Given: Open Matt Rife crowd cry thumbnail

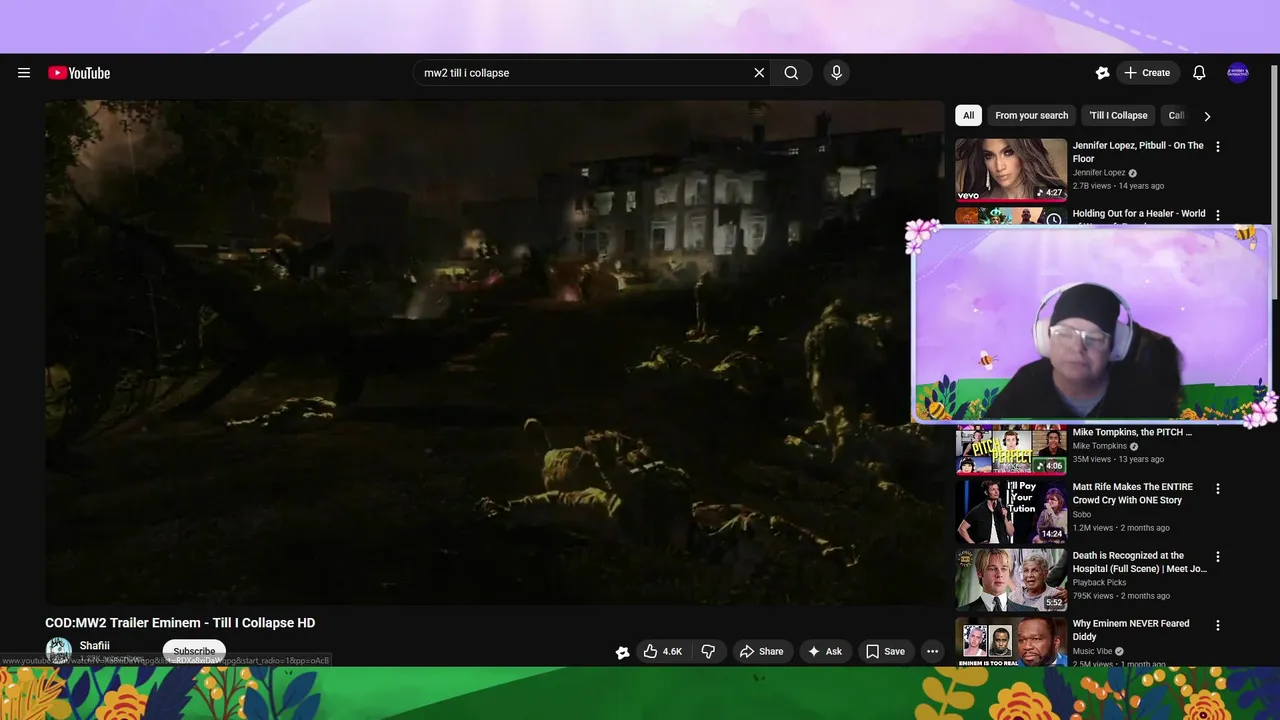Looking at the screenshot, I should (x=1011, y=511).
